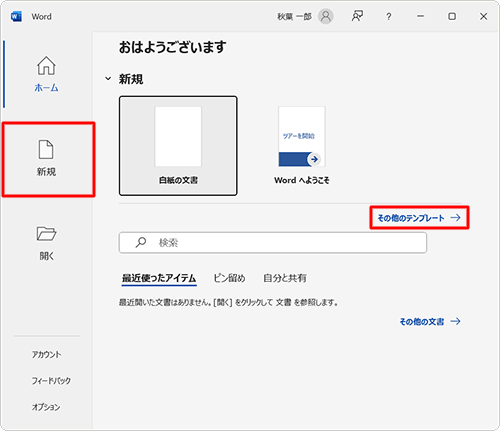Switch to the ピン留め tab
This screenshot has width=500, height=431.
point(229,278)
